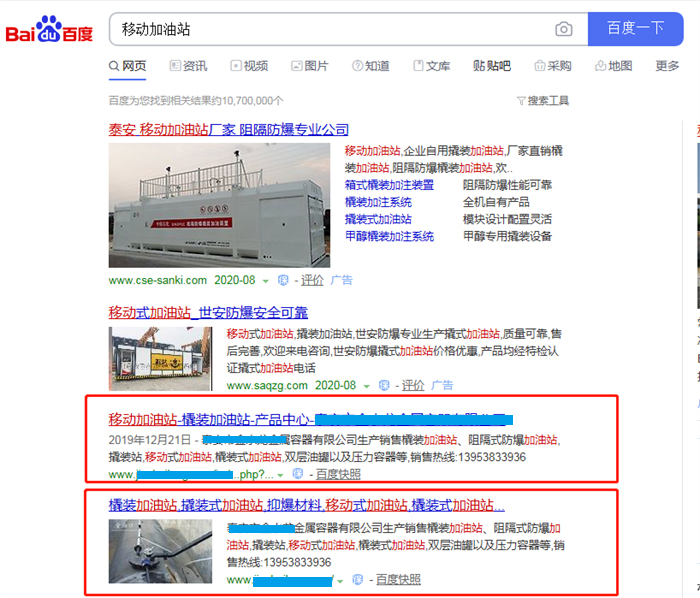Click the badge icon beside last result's 百度快照
The width and height of the screenshot is (700, 598).
click(x=358, y=579)
